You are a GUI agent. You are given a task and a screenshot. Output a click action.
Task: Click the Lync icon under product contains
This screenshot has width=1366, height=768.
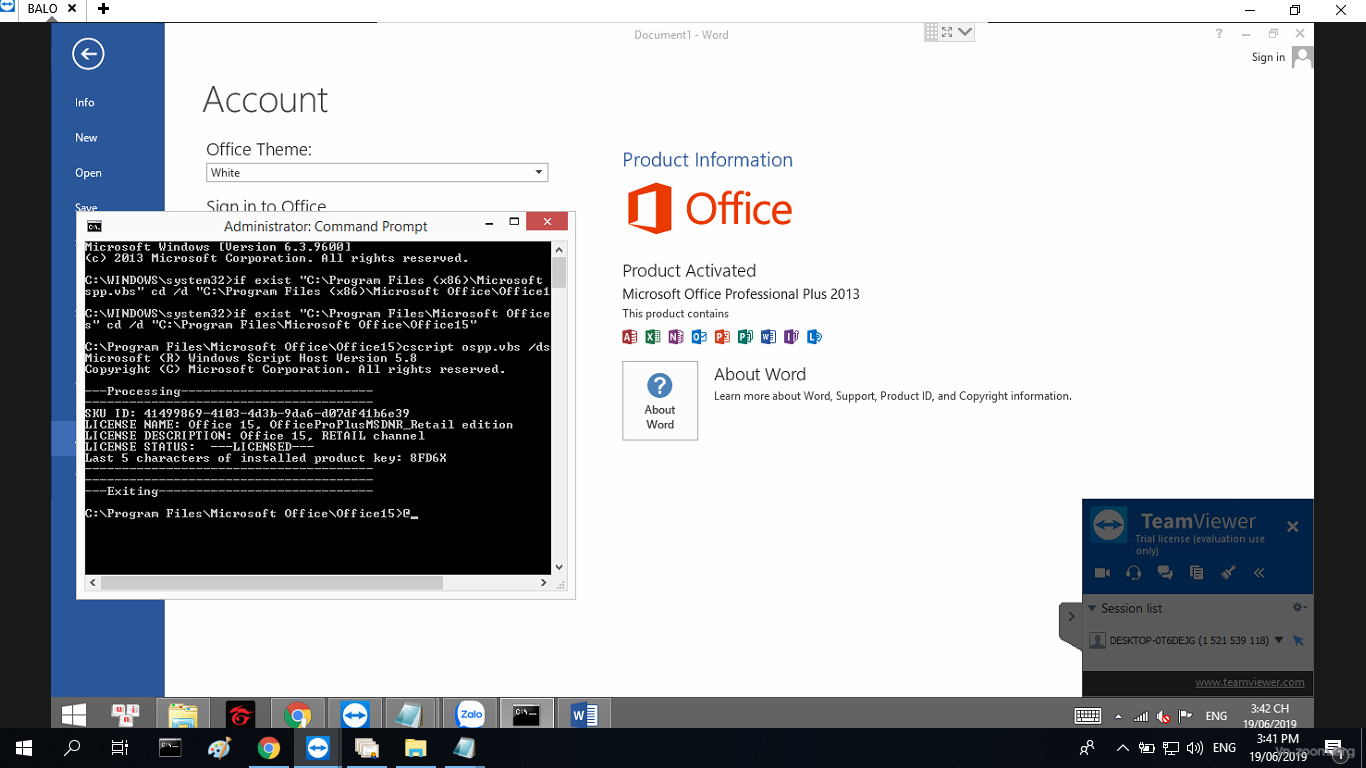[814, 337]
